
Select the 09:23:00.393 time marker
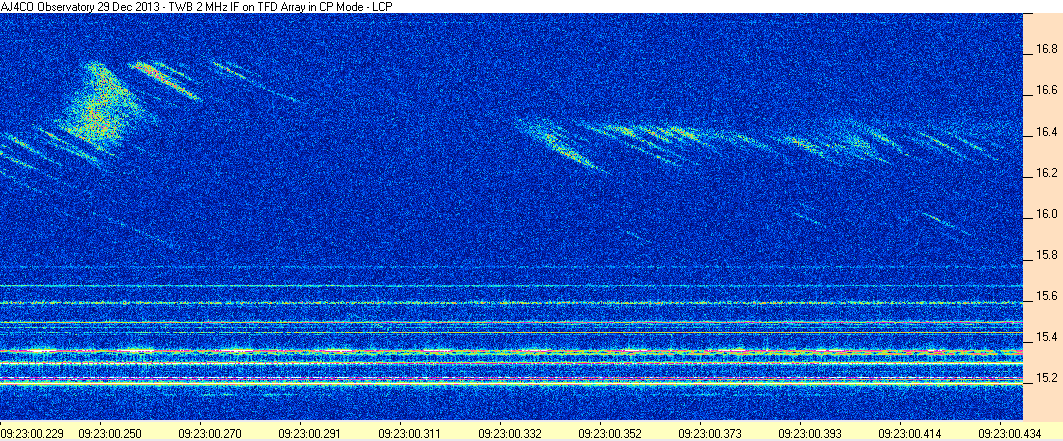807,431
